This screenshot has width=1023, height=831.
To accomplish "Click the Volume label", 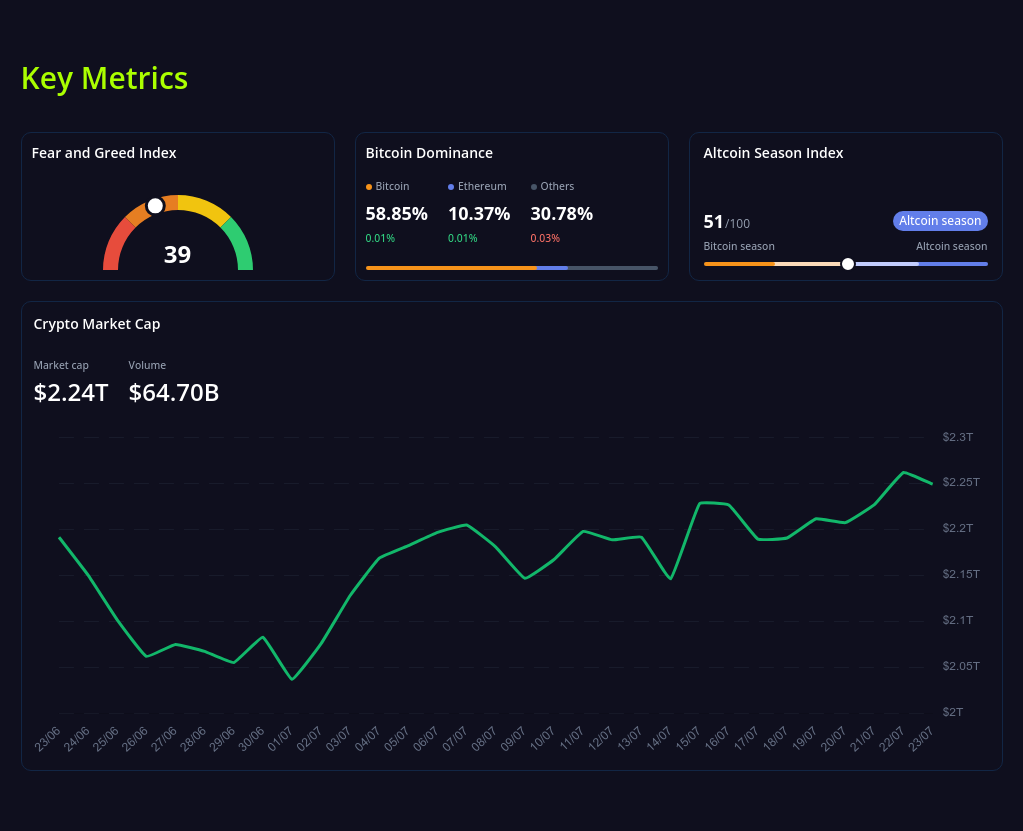I will pyautogui.click(x=147, y=365).
